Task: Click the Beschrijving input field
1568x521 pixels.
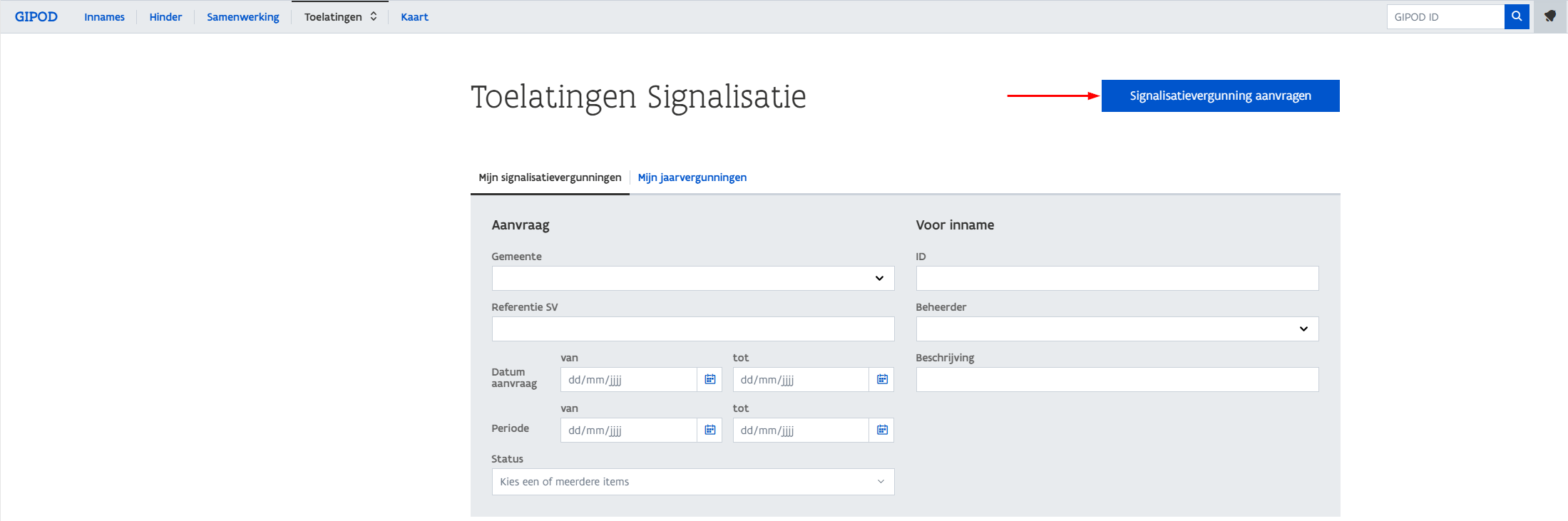Action: click(1117, 380)
